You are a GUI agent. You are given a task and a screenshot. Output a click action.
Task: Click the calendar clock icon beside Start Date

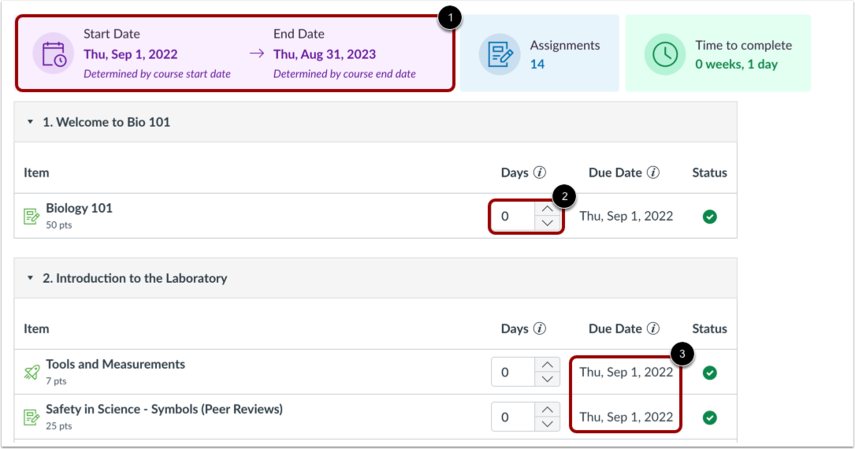click(52, 54)
